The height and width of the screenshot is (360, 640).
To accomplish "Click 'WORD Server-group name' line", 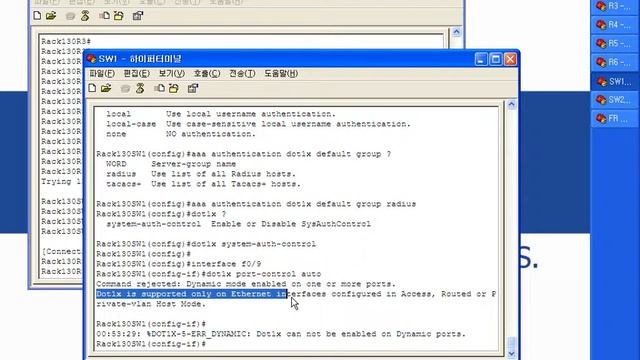I will [171, 164].
